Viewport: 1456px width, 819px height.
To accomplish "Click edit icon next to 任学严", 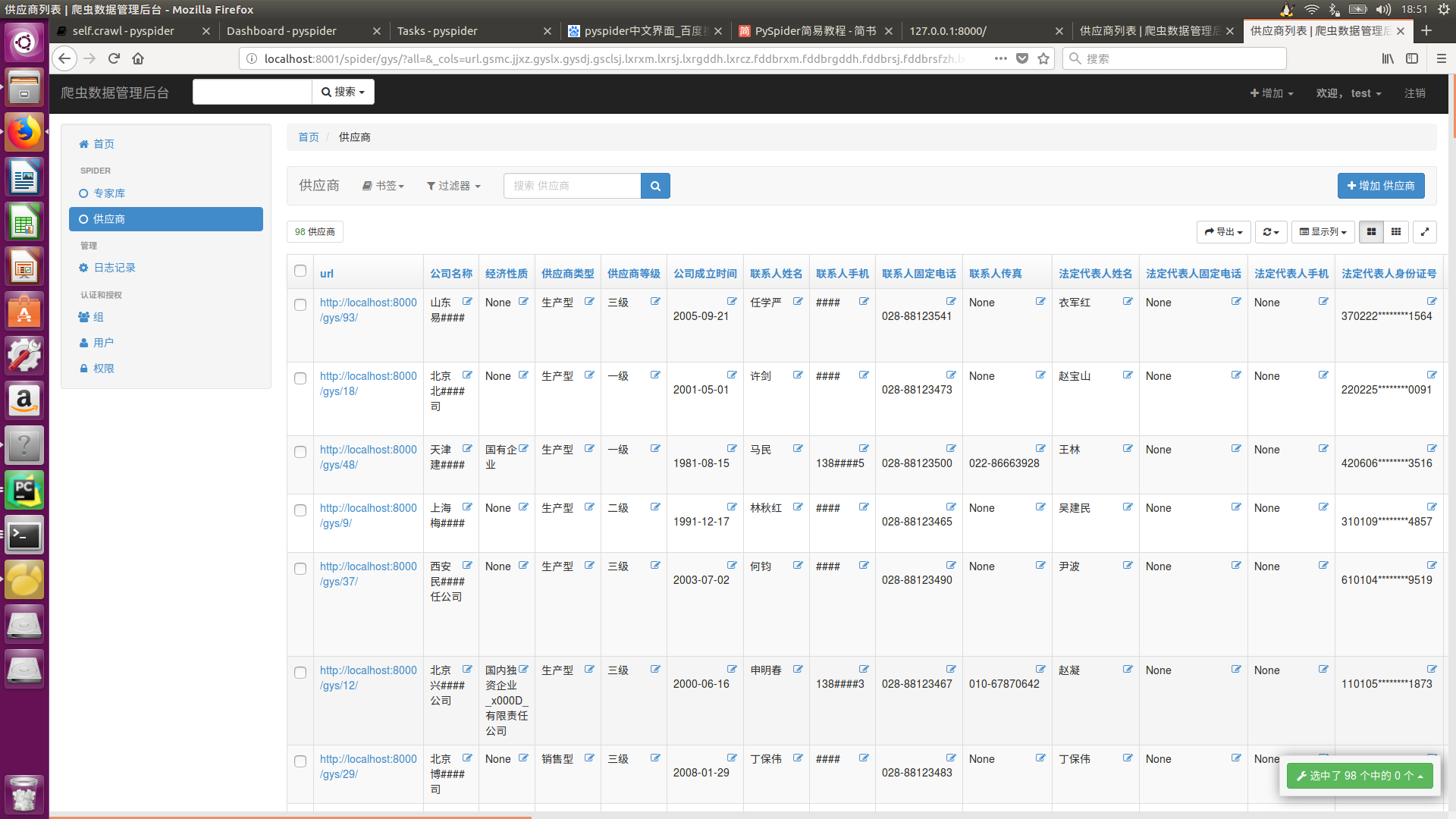I will pyautogui.click(x=798, y=302).
